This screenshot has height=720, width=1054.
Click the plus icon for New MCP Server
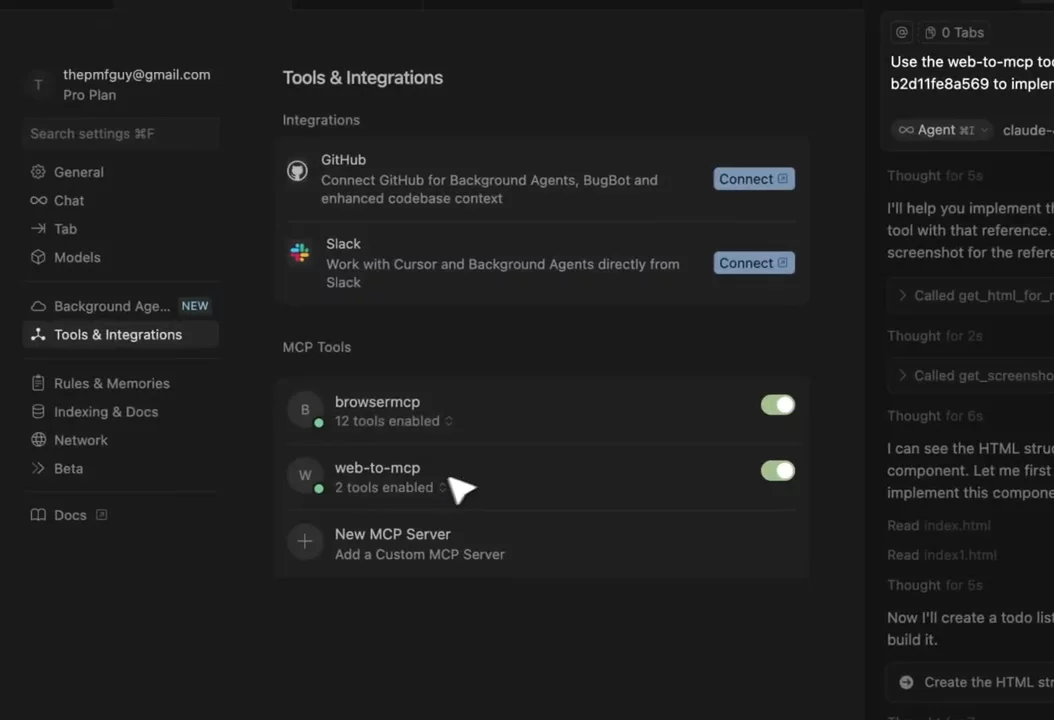pos(305,542)
